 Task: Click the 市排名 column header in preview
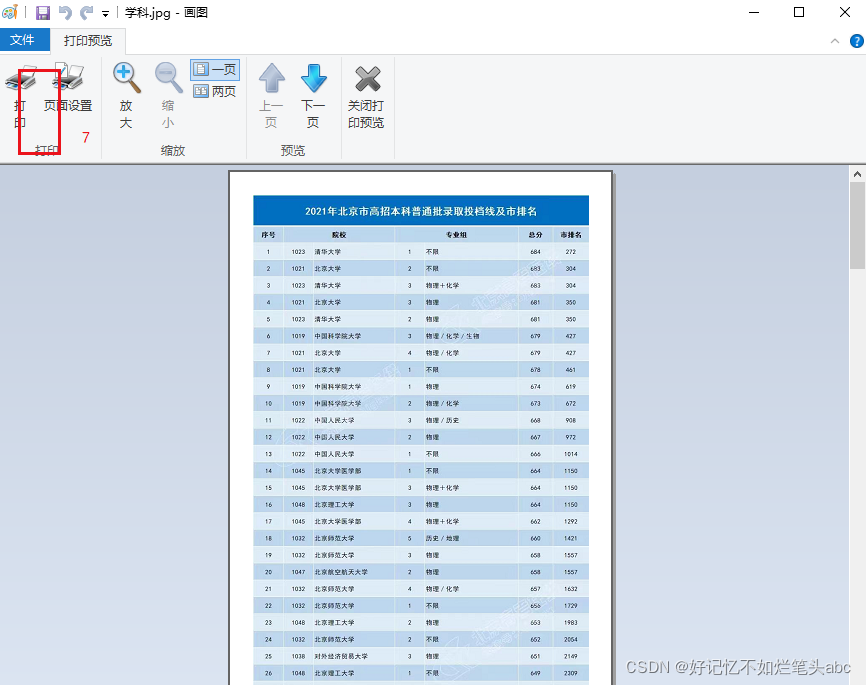[x=571, y=235]
